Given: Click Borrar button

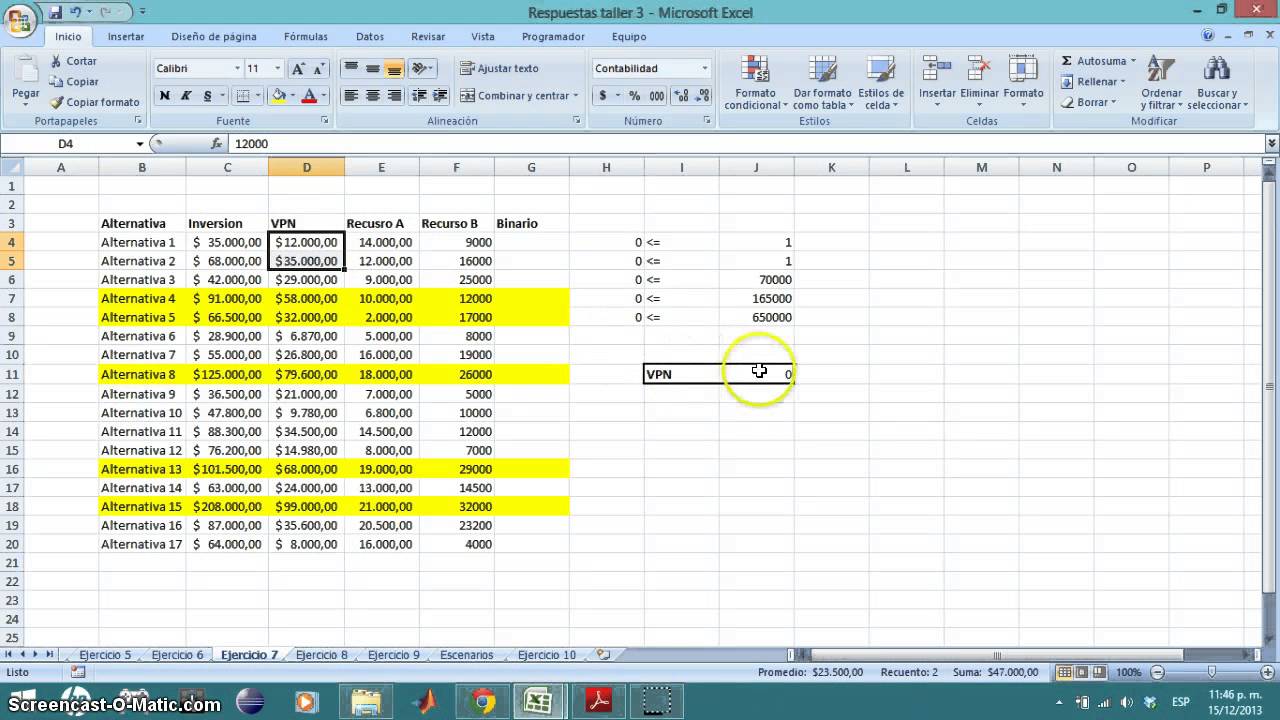Looking at the screenshot, I should 1089,102.
